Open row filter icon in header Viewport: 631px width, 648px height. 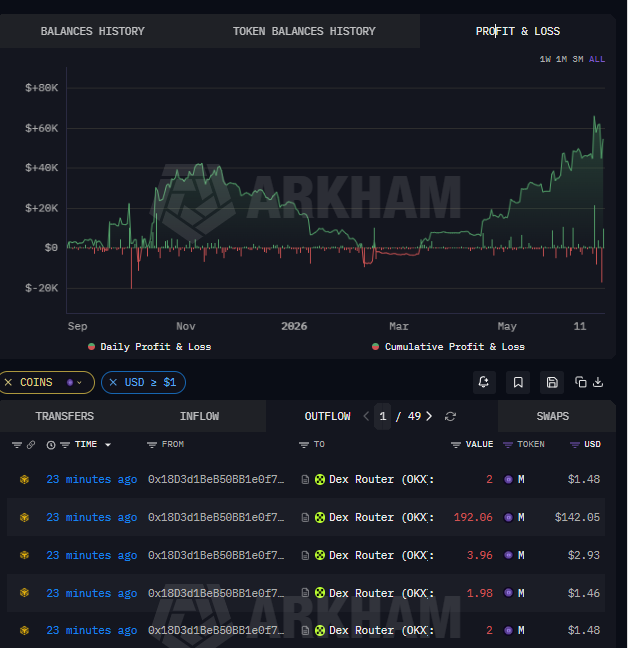(x=17, y=445)
